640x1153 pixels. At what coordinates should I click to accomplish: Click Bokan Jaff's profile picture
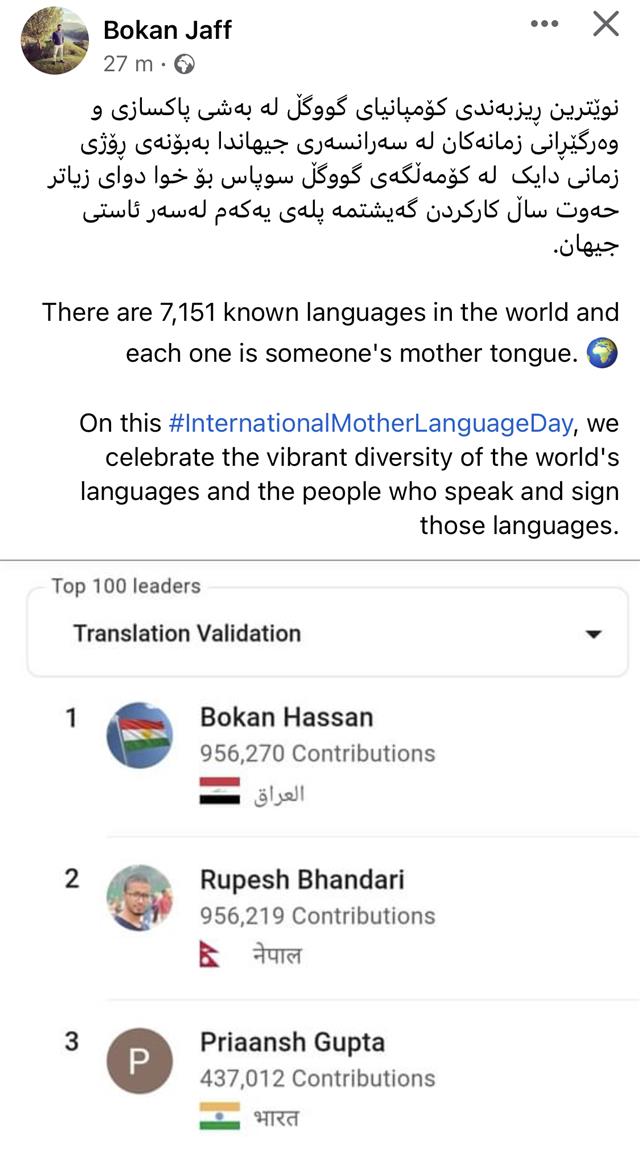click(55, 41)
